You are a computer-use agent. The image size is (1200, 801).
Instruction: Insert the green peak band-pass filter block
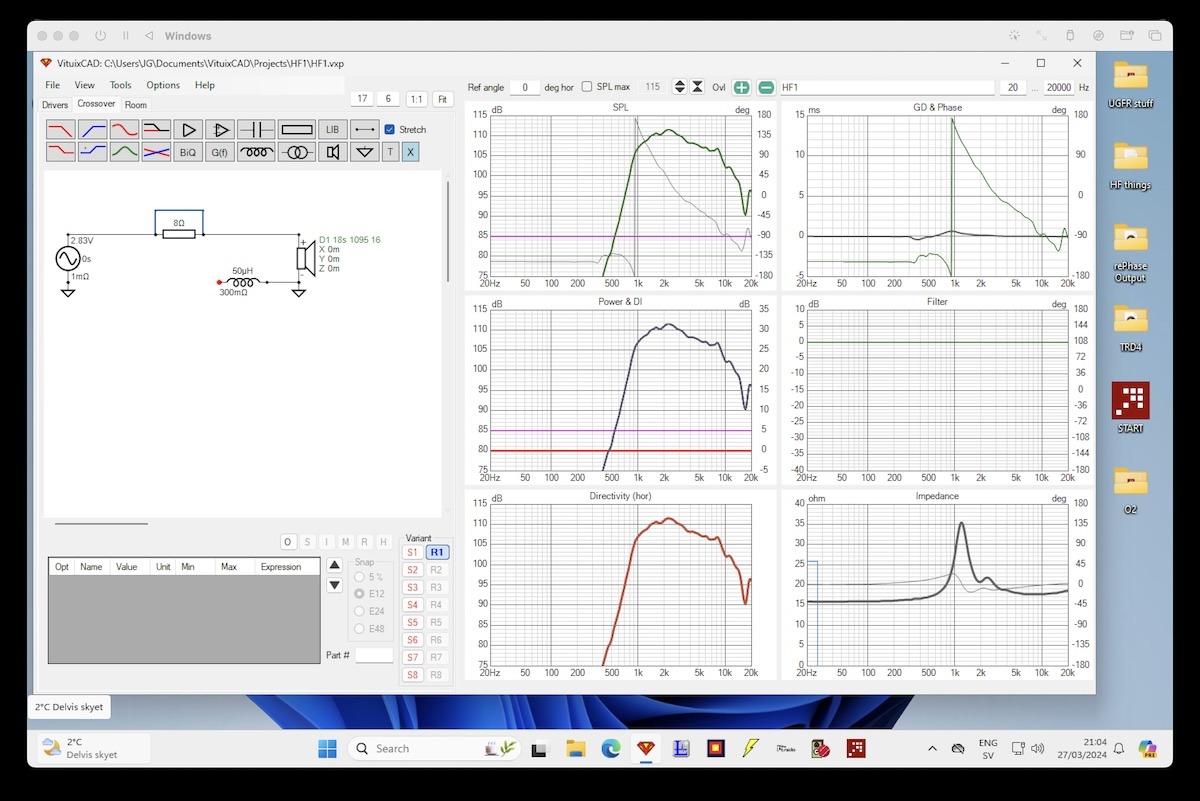124,152
